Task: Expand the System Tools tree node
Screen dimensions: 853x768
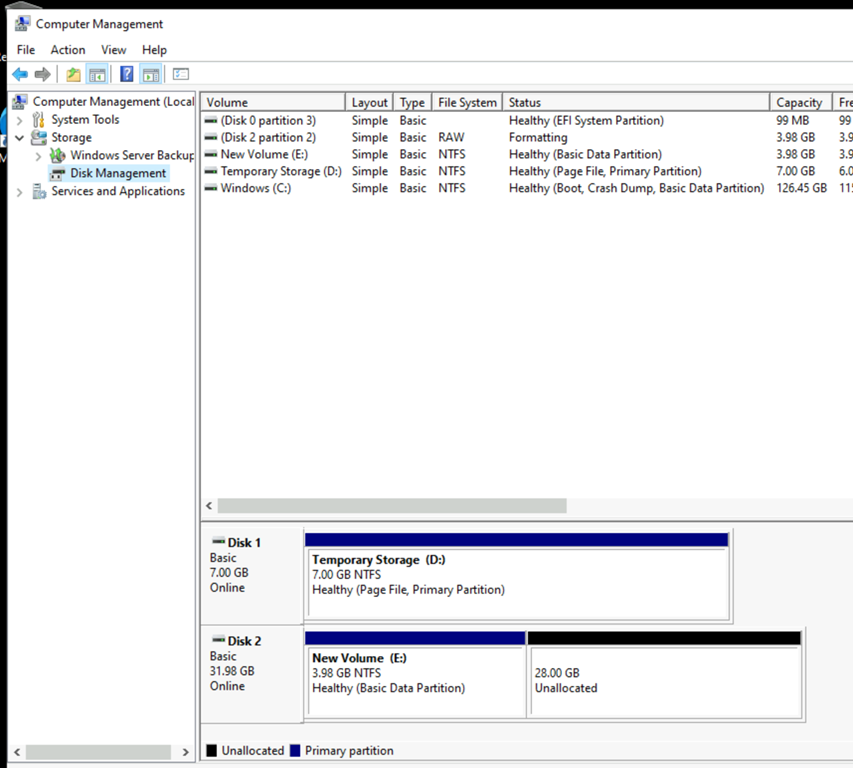Action: pos(19,120)
